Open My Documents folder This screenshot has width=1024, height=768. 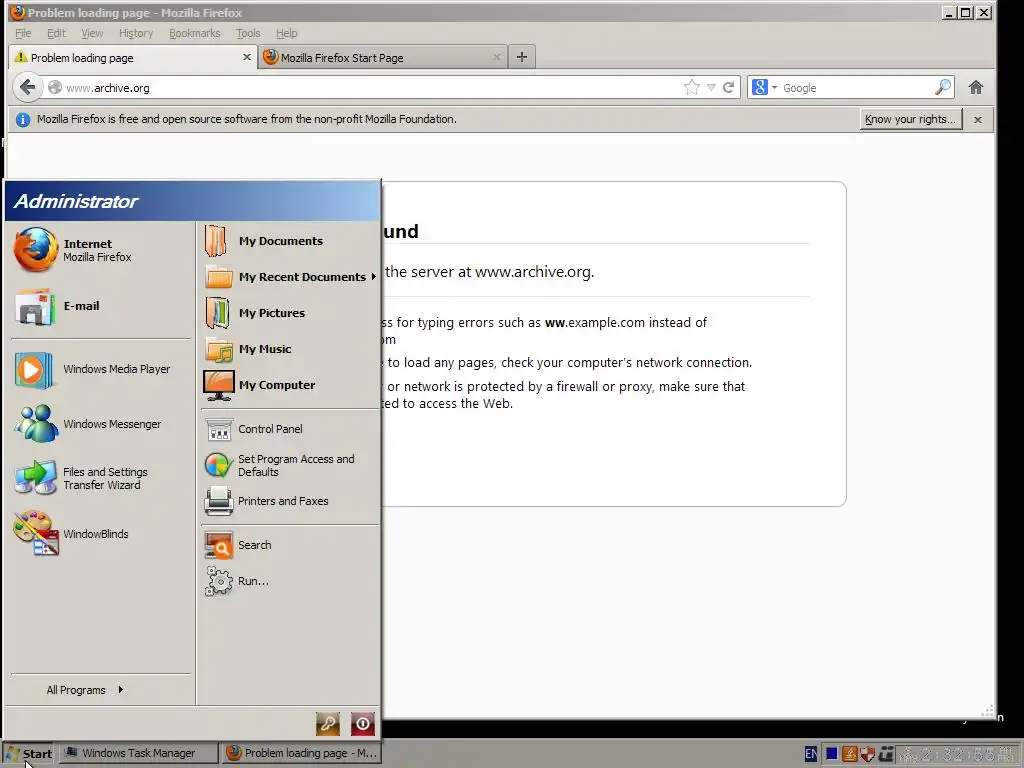[289, 241]
